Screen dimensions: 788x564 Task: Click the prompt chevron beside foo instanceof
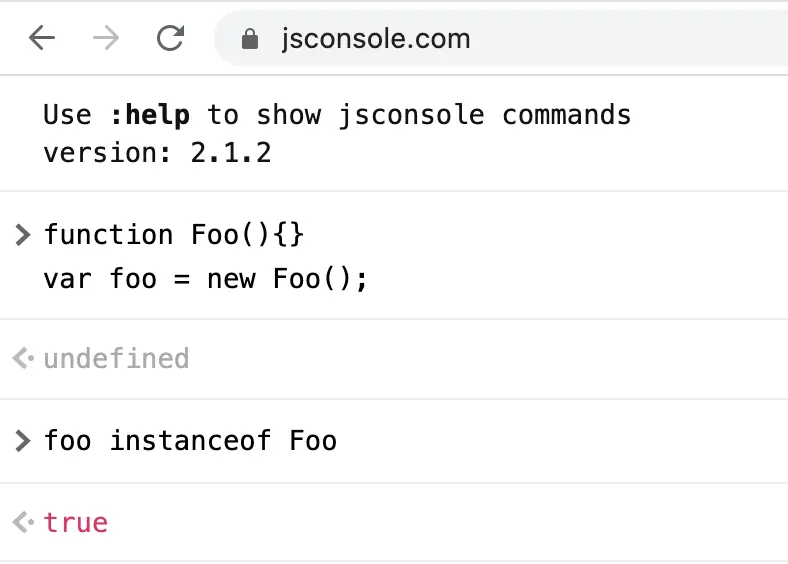click(x=23, y=441)
